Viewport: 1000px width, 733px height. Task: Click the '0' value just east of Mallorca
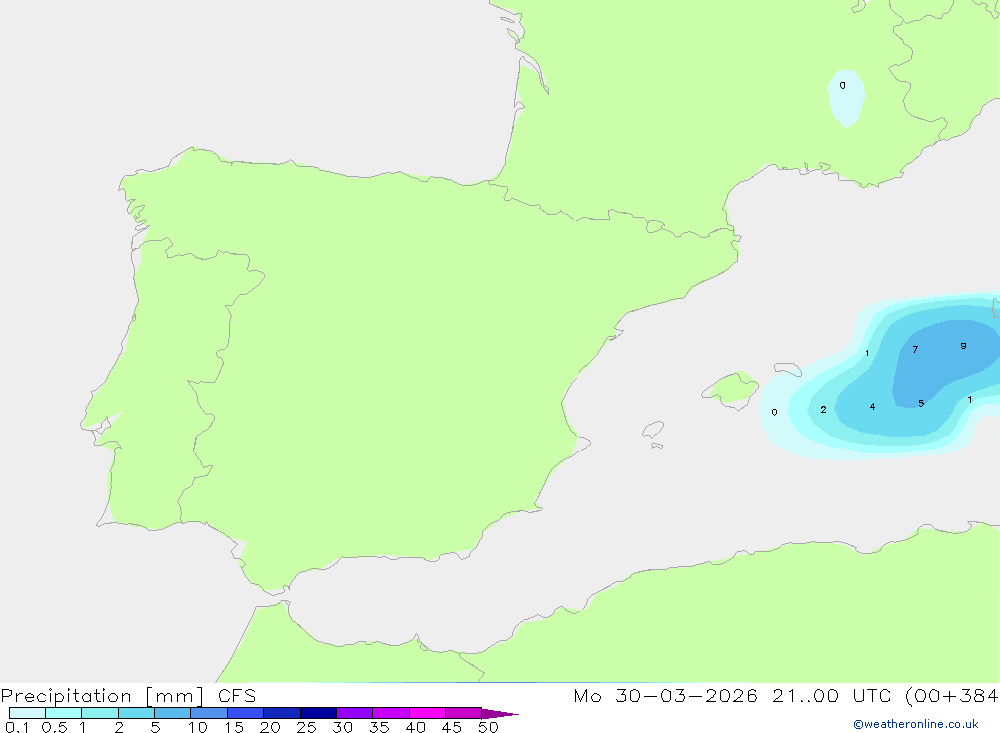pos(774,412)
